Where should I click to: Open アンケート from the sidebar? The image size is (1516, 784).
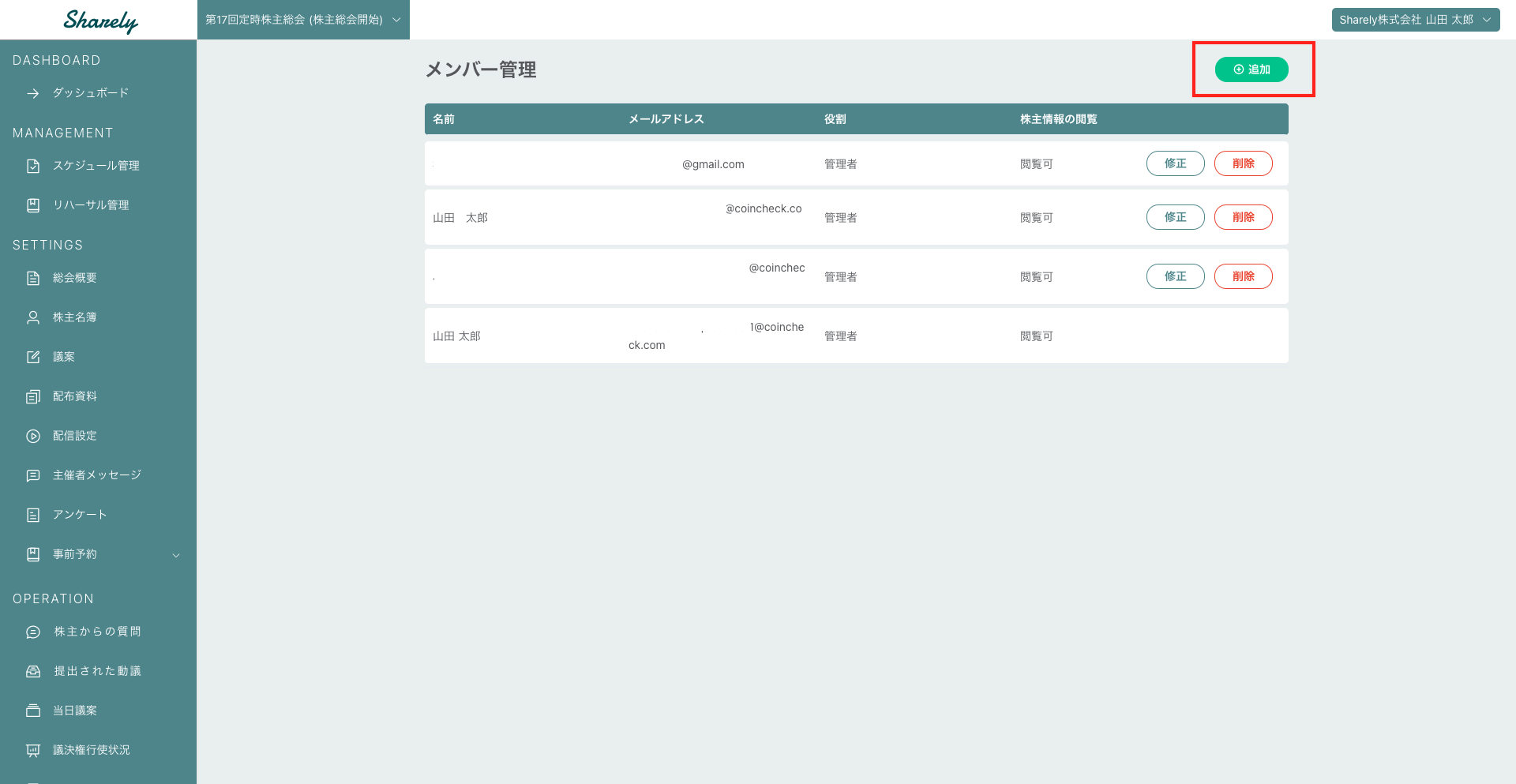(x=80, y=515)
